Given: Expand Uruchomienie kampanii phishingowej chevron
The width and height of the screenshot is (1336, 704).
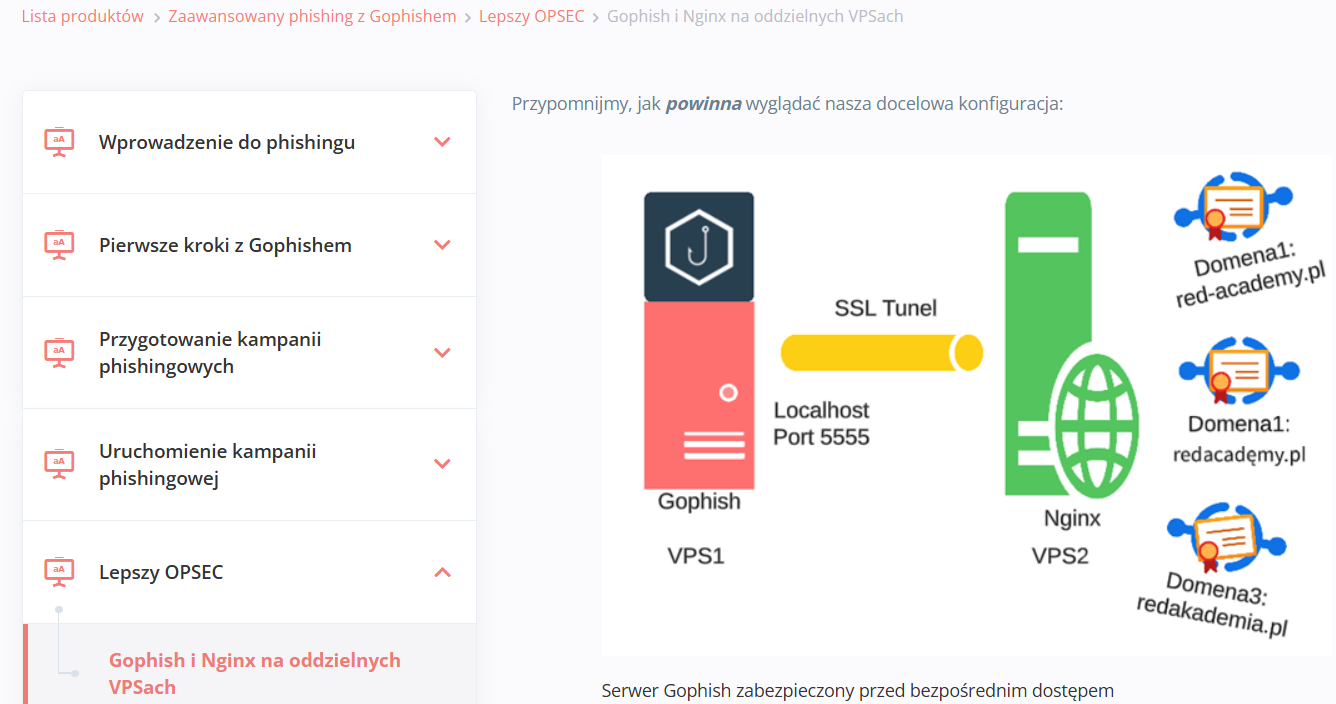Looking at the screenshot, I should (x=442, y=464).
